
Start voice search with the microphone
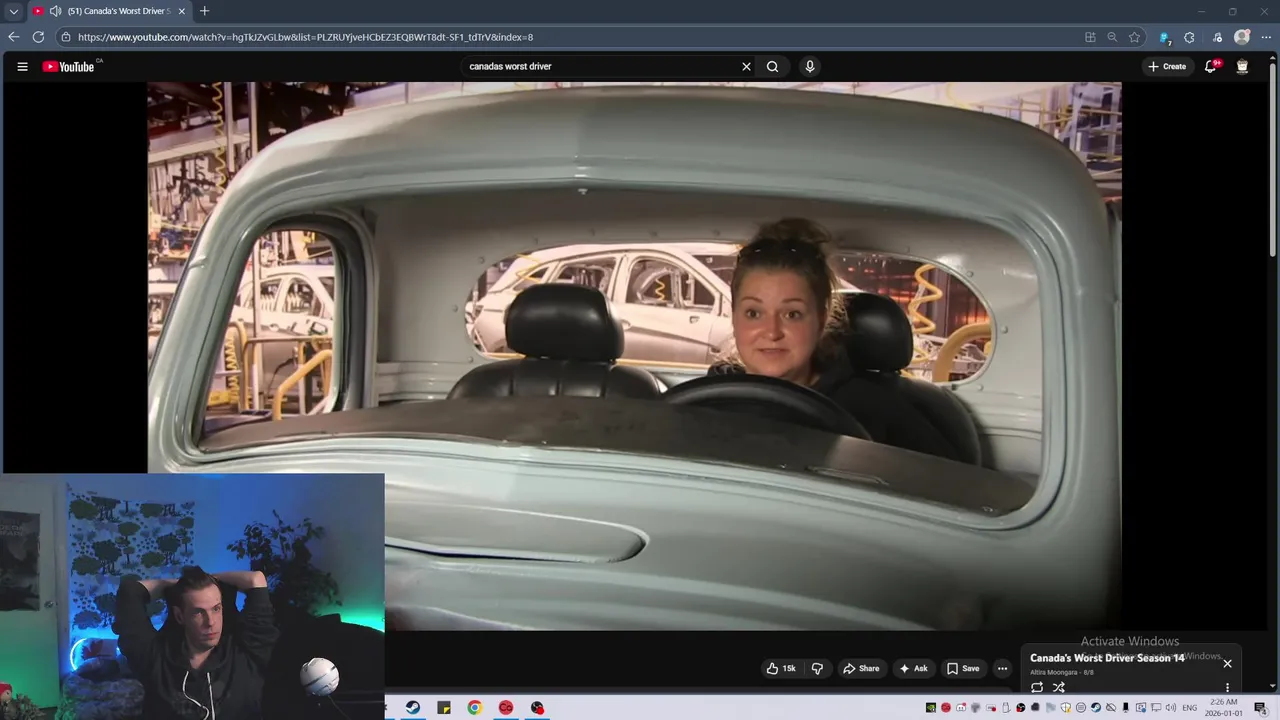click(x=810, y=67)
